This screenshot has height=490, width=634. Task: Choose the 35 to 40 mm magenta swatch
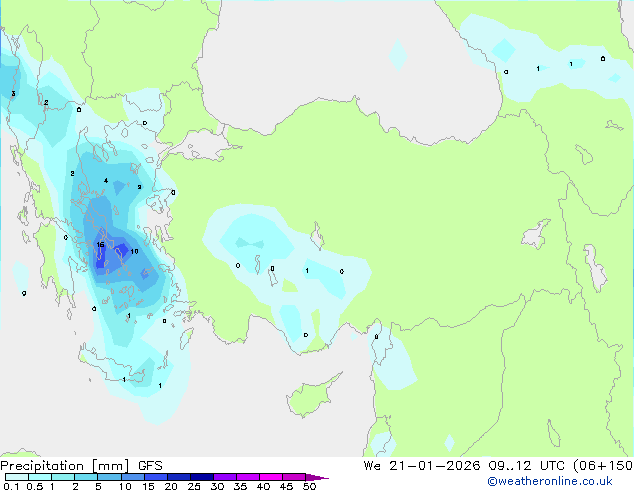(x=247, y=477)
